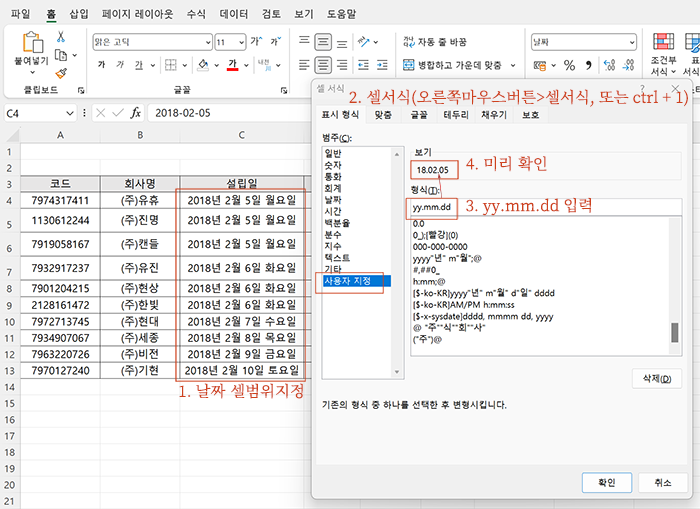Image resolution: width=700 pixels, height=509 pixels.
Task: Switch to 보호 tab in dialog
Action: click(530, 115)
